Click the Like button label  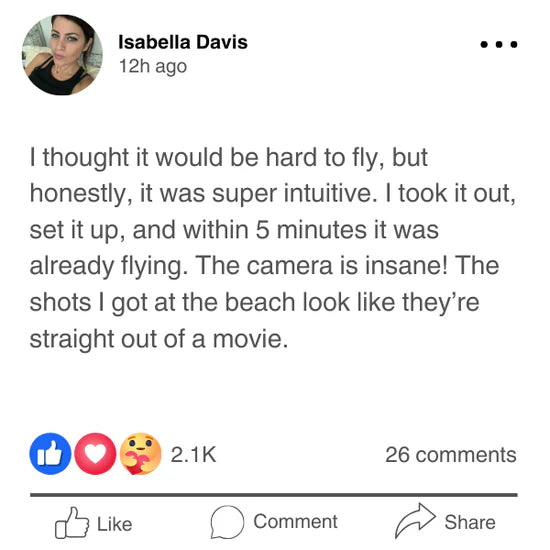pos(114,524)
